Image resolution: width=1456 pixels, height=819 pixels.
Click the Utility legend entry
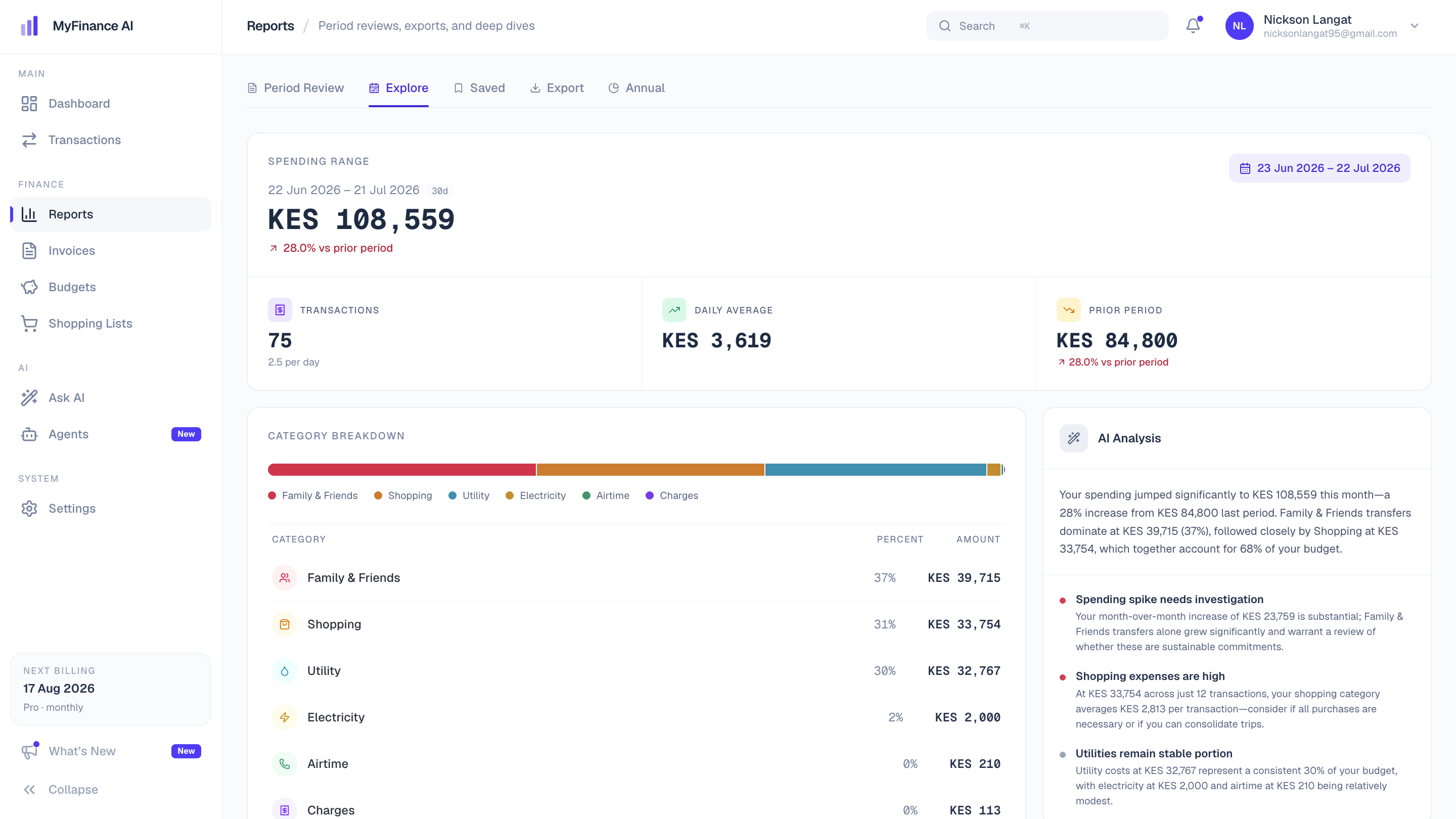(x=469, y=495)
